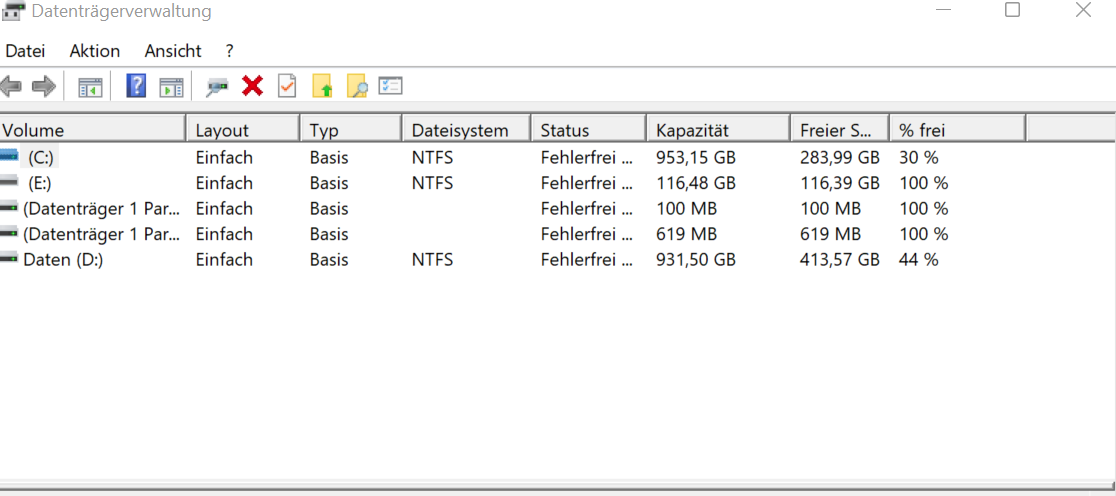This screenshot has width=1116, height=496.
Task: Open the Datei menu
Action: tap(25, 51)
